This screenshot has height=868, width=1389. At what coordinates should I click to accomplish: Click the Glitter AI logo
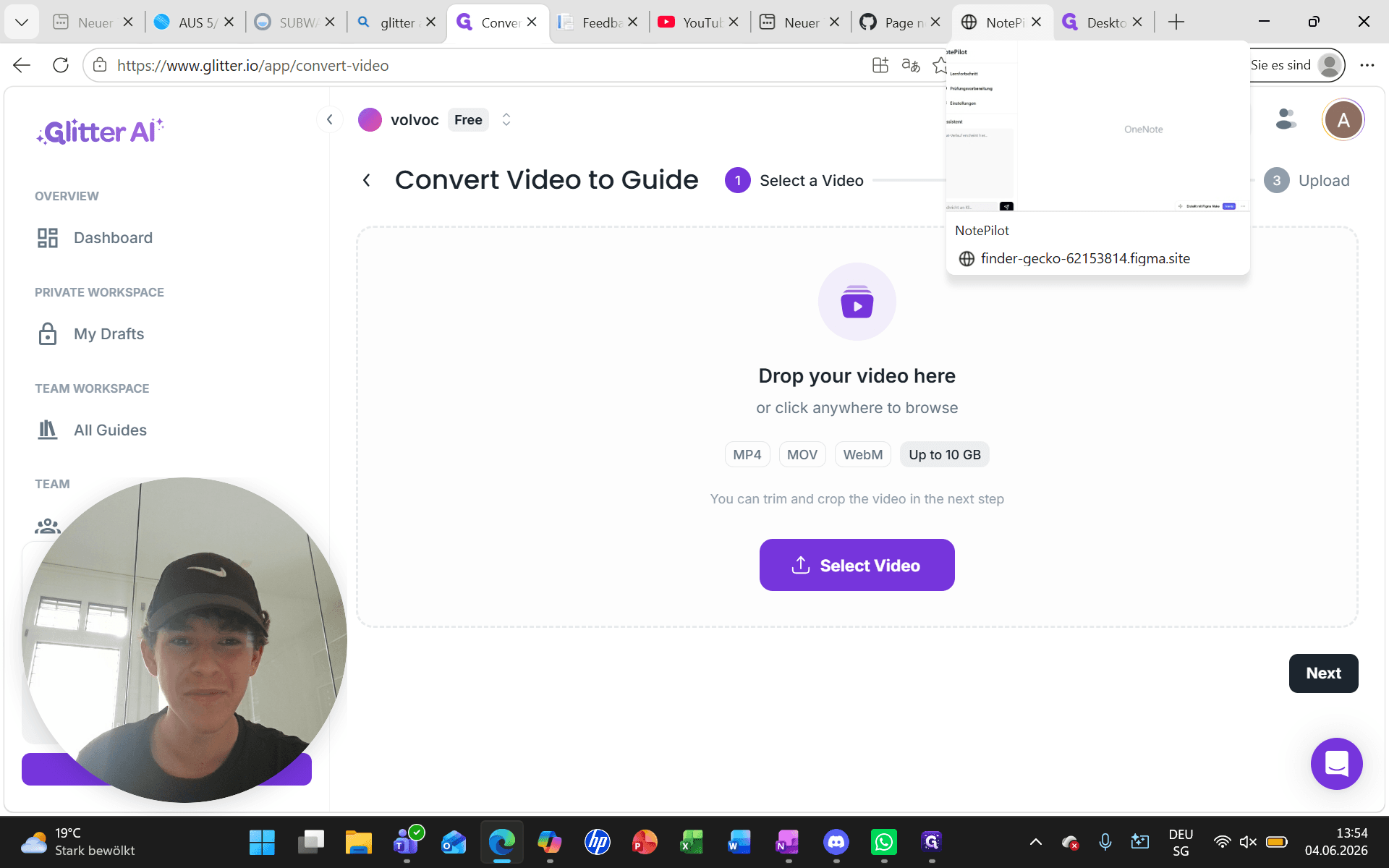101,132
